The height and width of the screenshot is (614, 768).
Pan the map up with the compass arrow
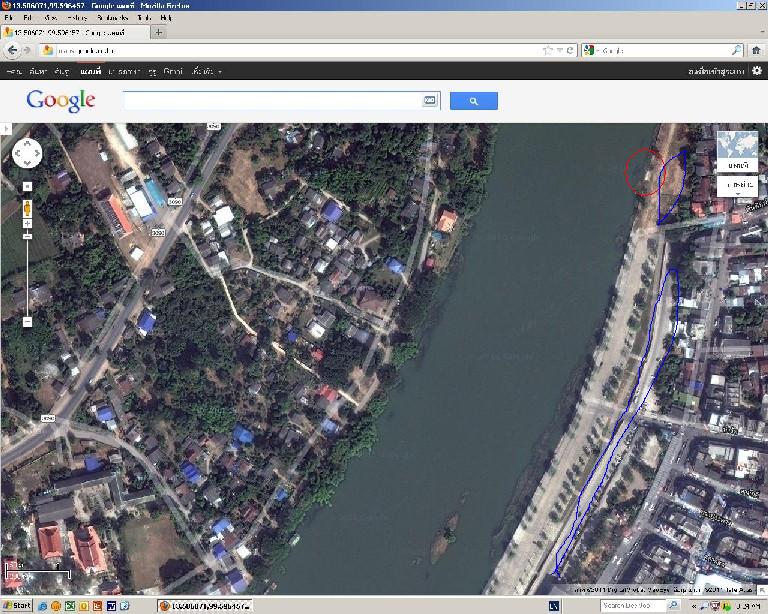click(27, 142)
